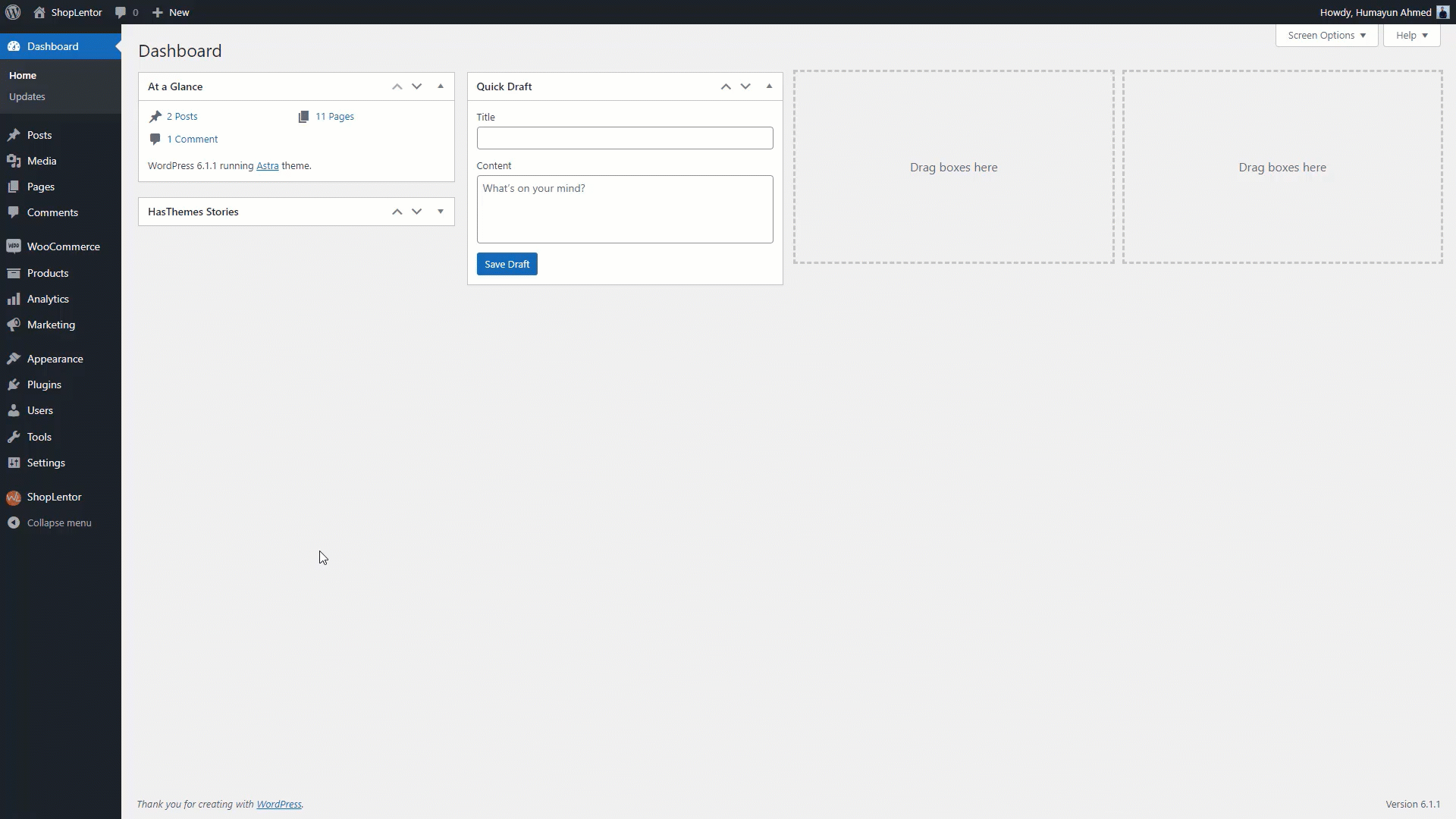Select the Products menu icon
Viewport: 1456px width, 819px height.
(15, 273)
